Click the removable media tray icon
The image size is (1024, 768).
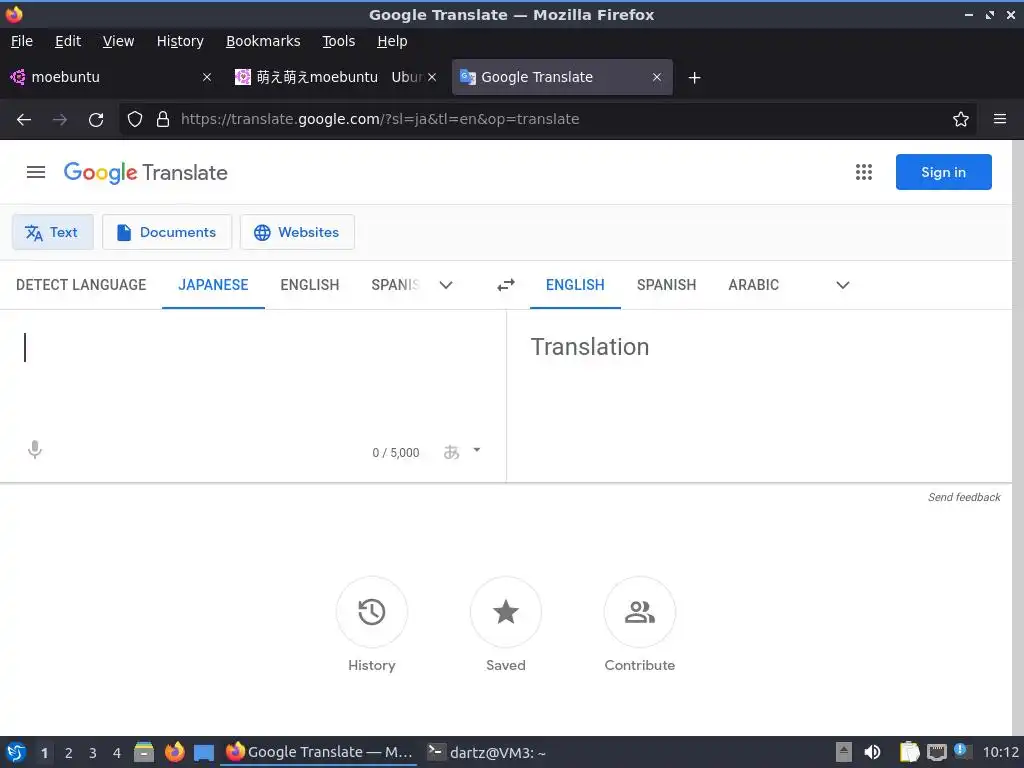click(x=844, y=752)
